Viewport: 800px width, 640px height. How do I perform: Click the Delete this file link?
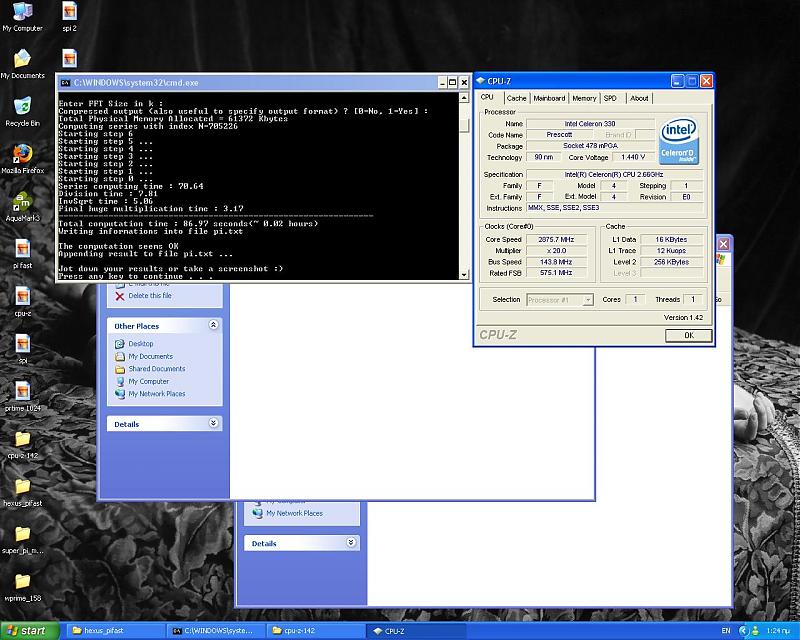150,296
